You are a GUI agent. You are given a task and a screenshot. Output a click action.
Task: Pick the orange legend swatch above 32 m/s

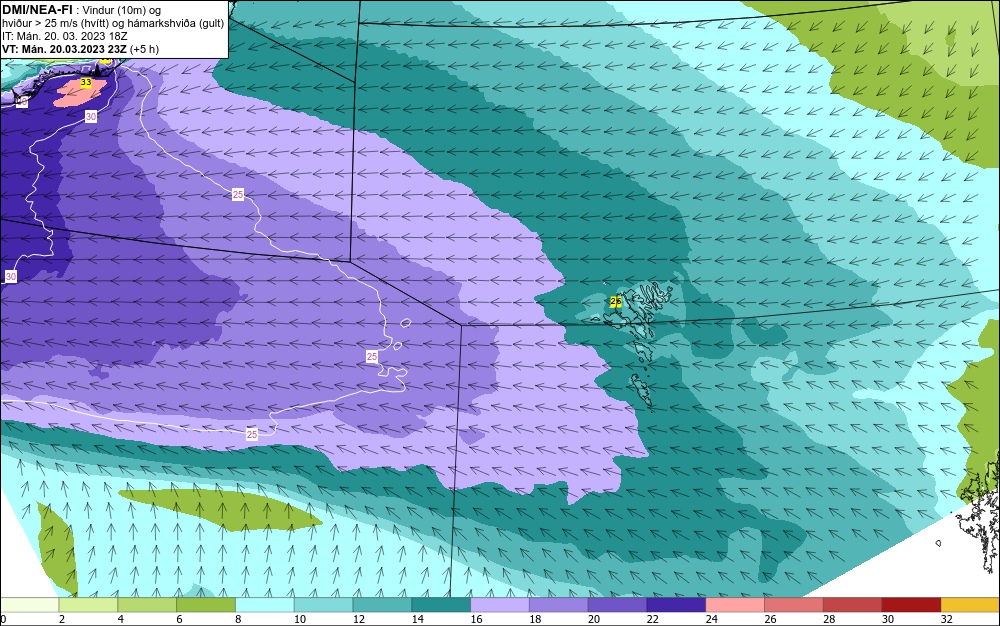pos(970,605)
